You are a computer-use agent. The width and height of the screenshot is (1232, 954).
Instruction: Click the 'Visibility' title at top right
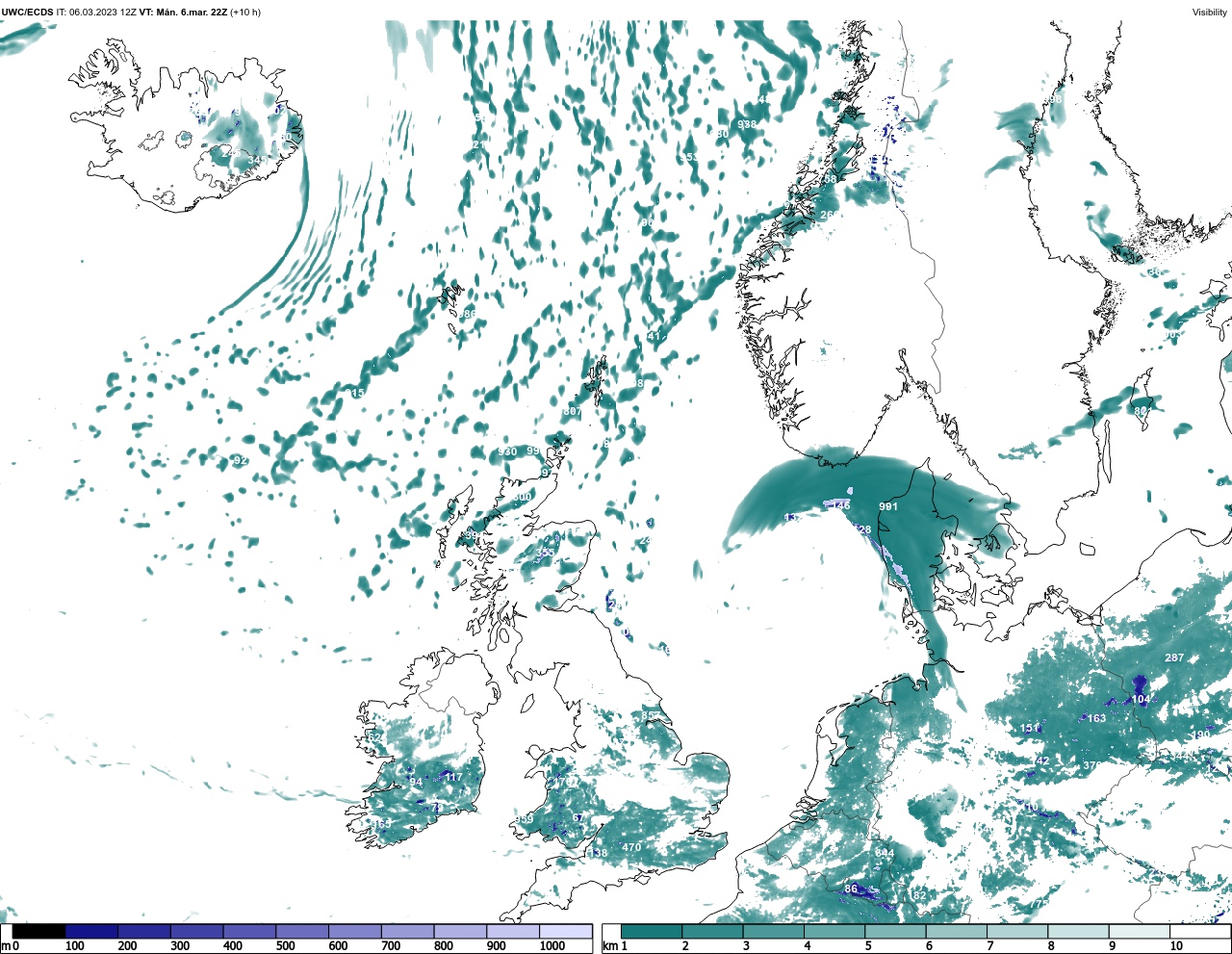pyautogui.click(x=1210, y=12)
